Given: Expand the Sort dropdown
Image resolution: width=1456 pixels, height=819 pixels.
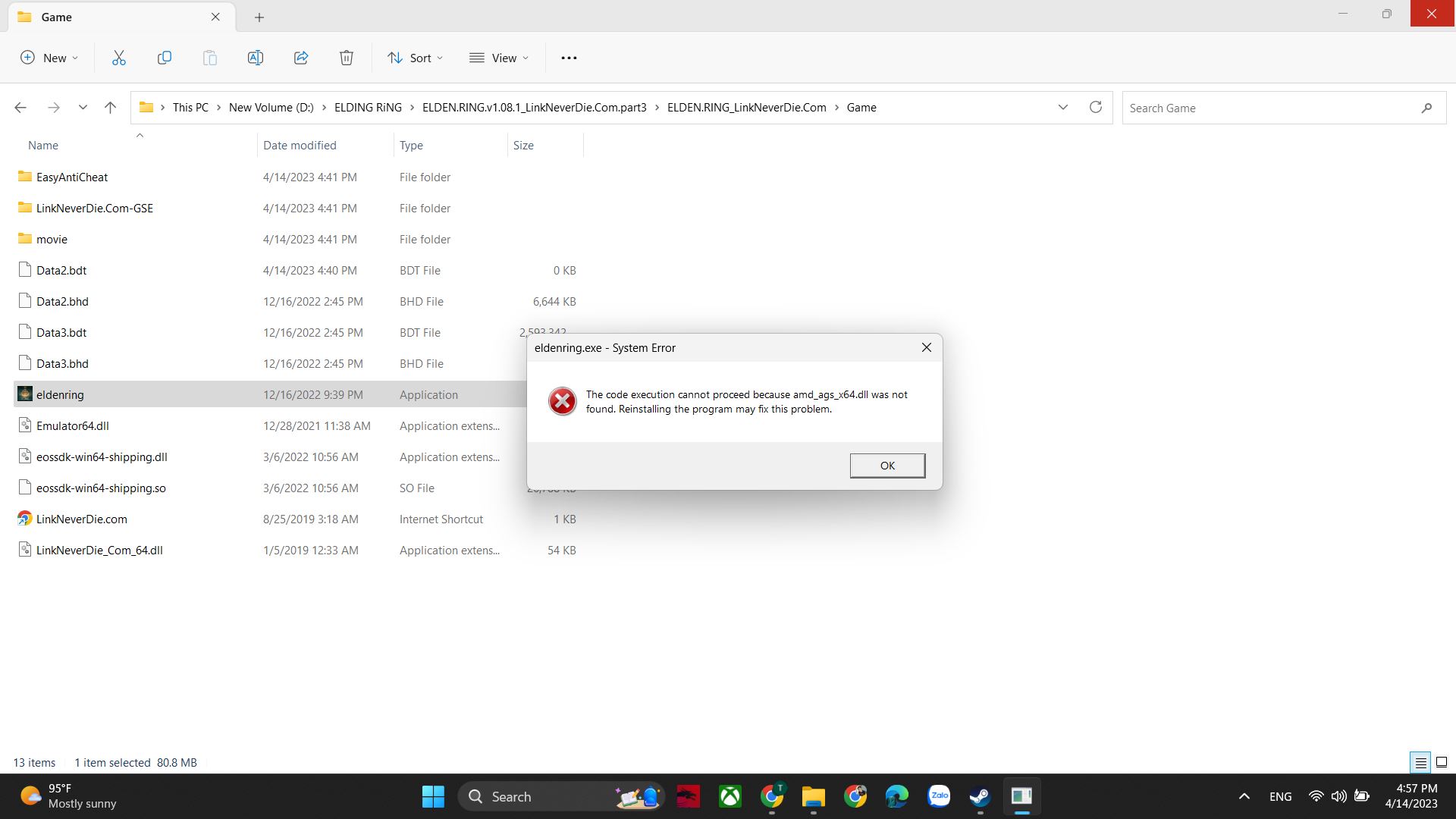Looking at the screenshot, I should point(415,58).
